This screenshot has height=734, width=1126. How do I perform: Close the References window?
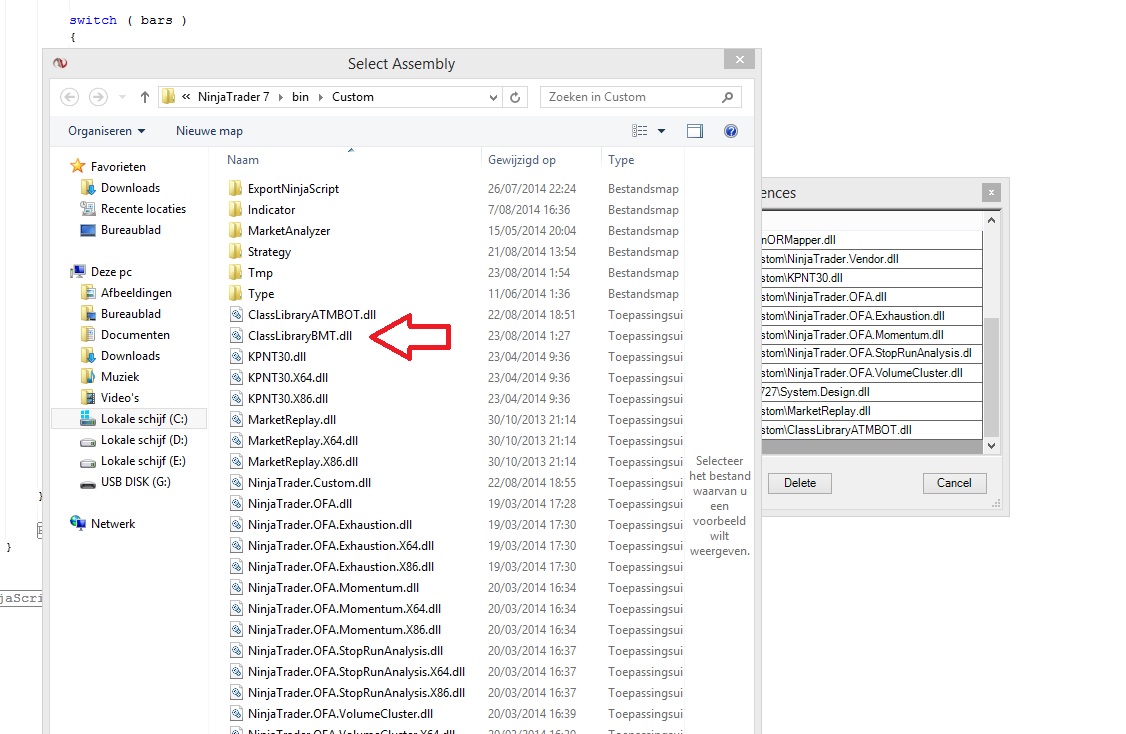[x=991, y=192]
